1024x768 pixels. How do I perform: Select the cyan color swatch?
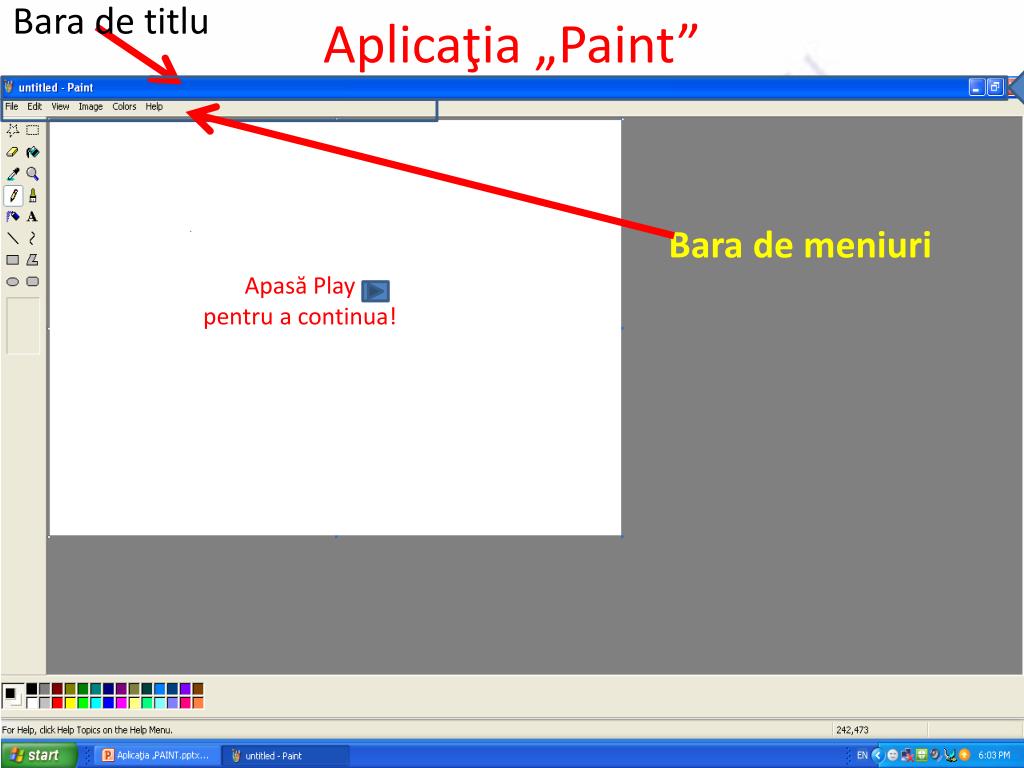tap(95, 703)
